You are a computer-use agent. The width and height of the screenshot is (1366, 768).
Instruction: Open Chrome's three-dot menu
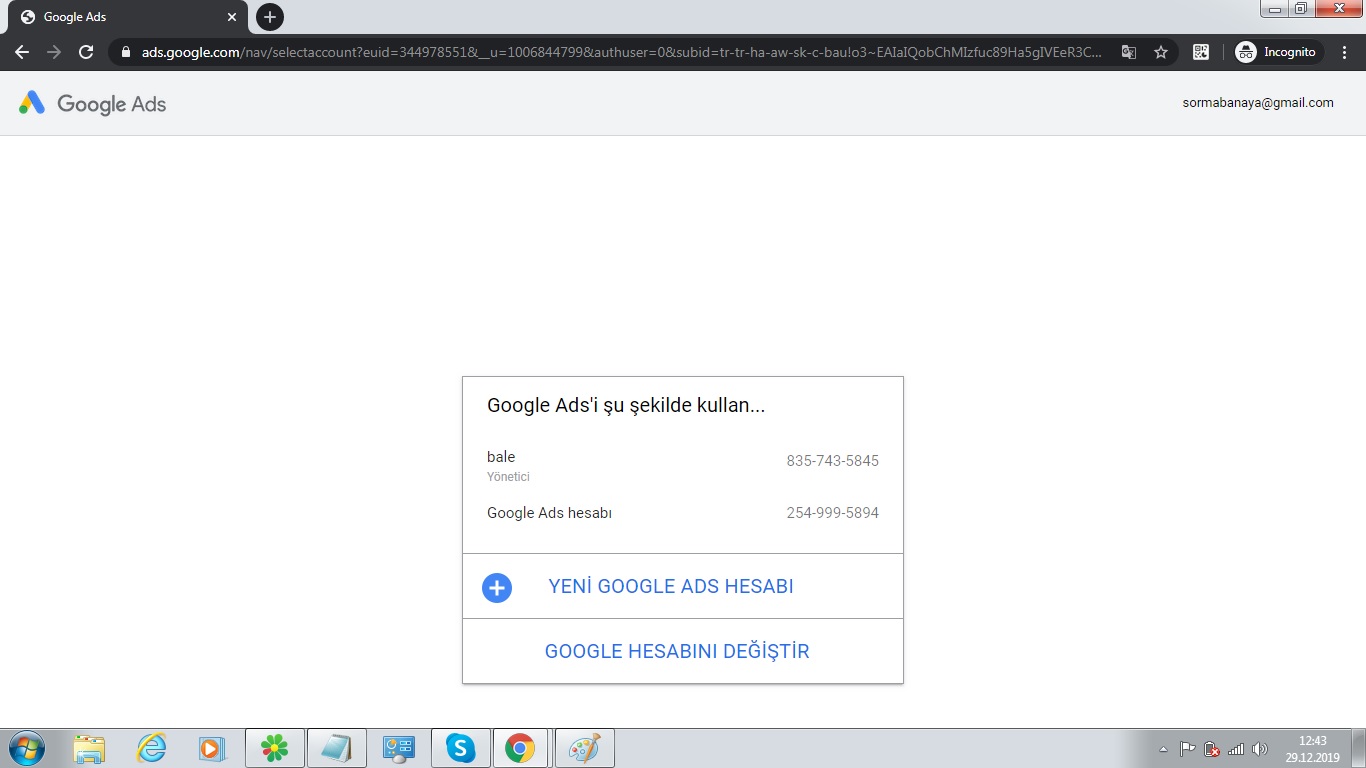(1345, 52)
